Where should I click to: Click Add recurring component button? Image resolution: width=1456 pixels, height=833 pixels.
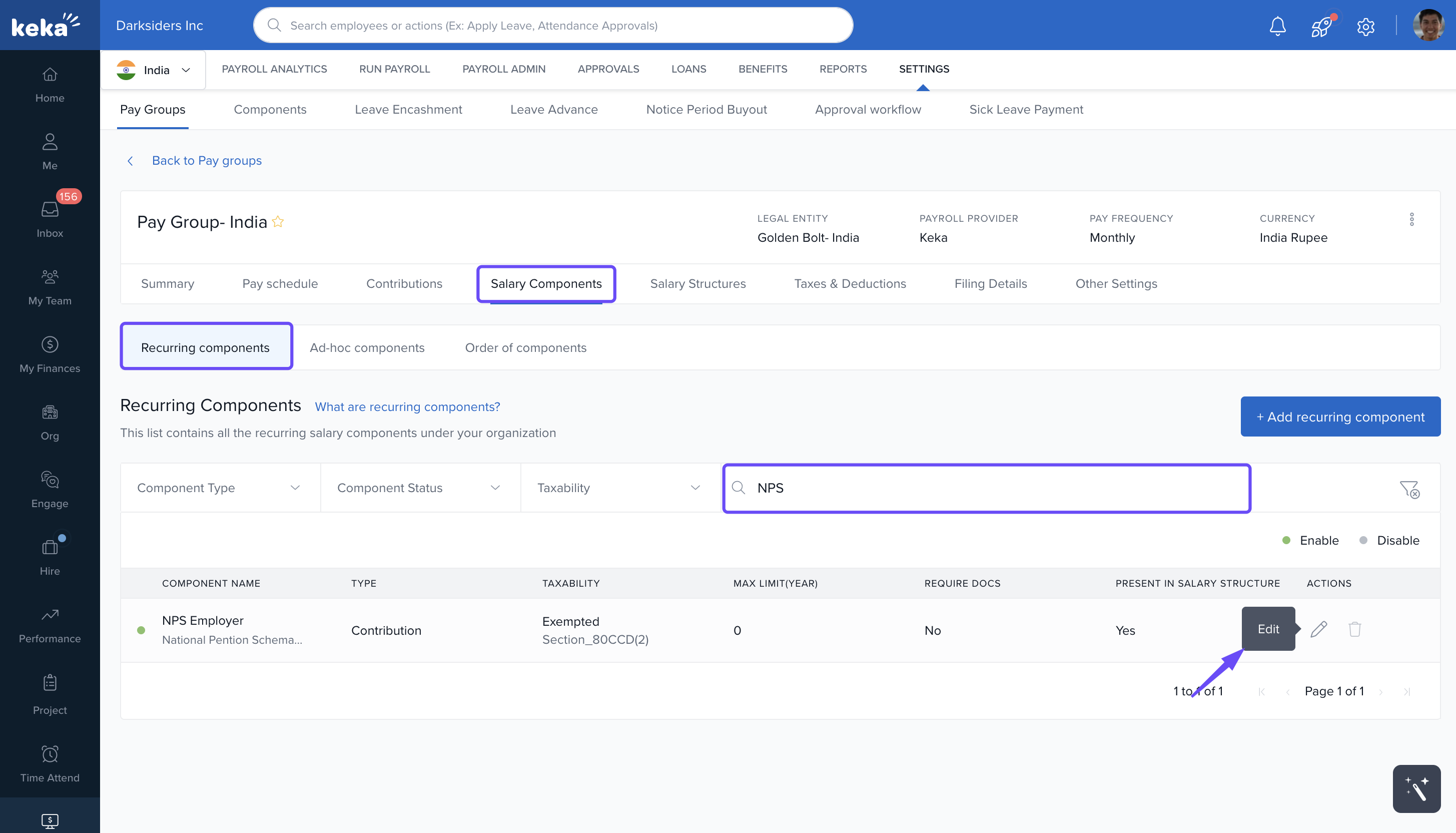pyautogui.click(x=1340, y=417)
